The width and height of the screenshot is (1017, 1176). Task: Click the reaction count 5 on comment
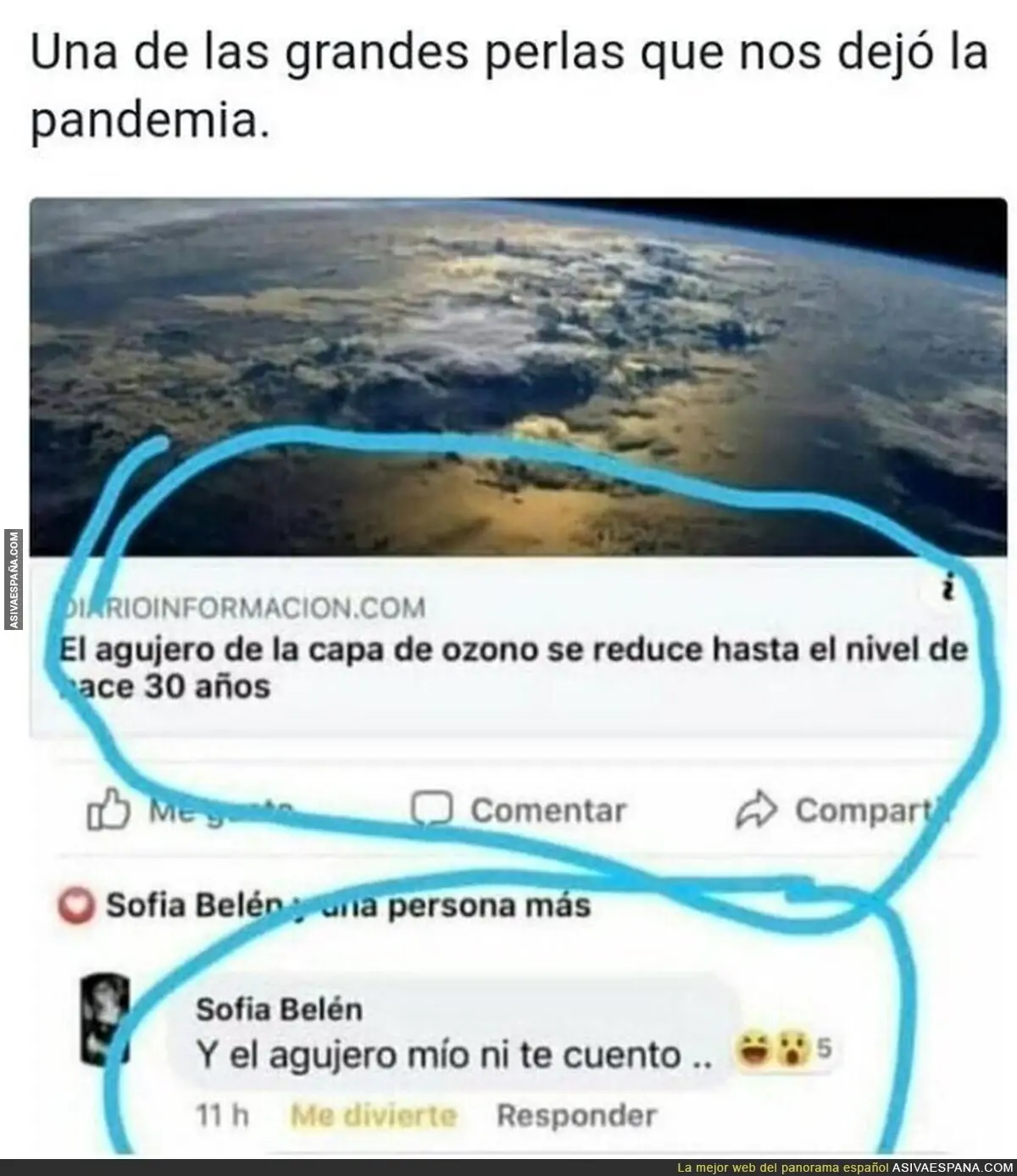coord(824,1050)
